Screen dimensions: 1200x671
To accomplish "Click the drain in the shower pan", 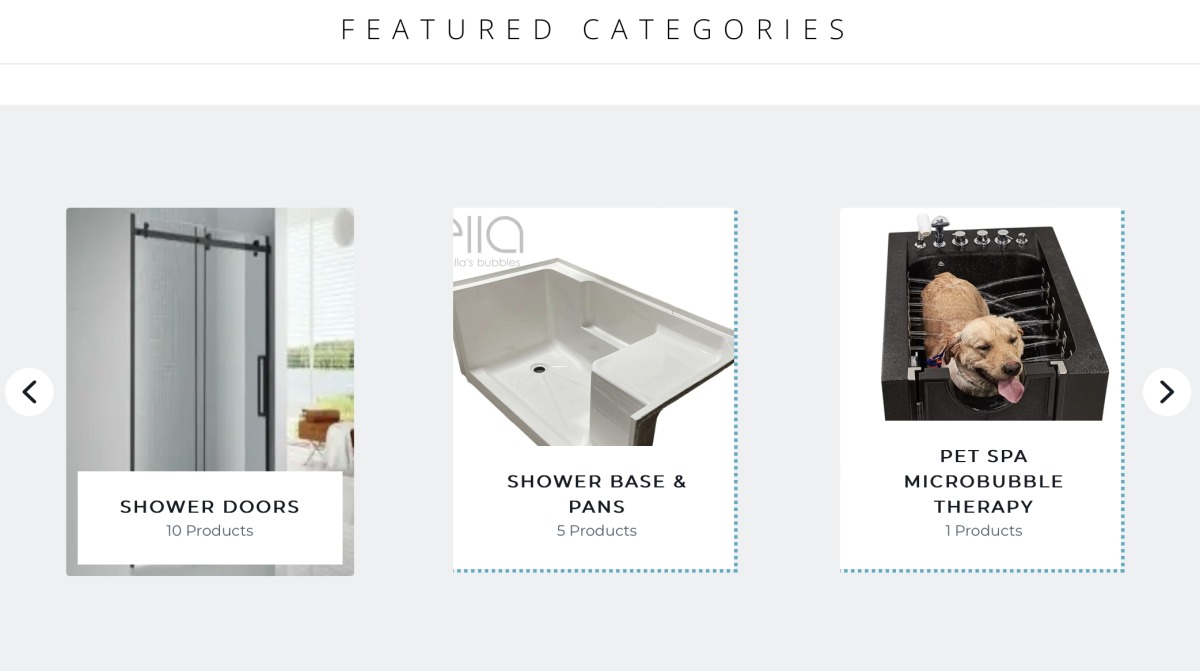I will click(x=539, y=368).
